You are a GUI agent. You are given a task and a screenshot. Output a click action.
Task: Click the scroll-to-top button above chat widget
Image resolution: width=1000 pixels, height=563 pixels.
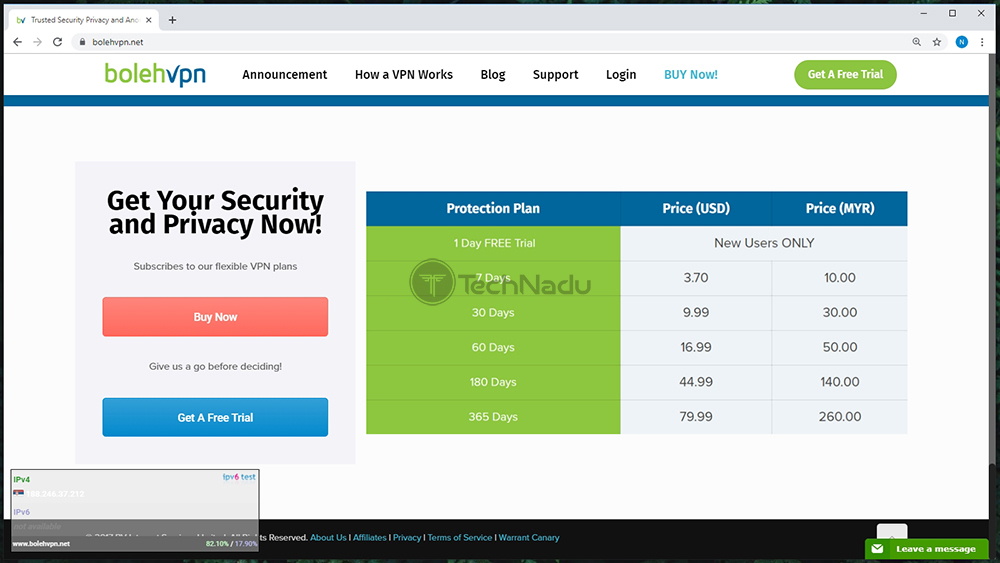point(892,532)
